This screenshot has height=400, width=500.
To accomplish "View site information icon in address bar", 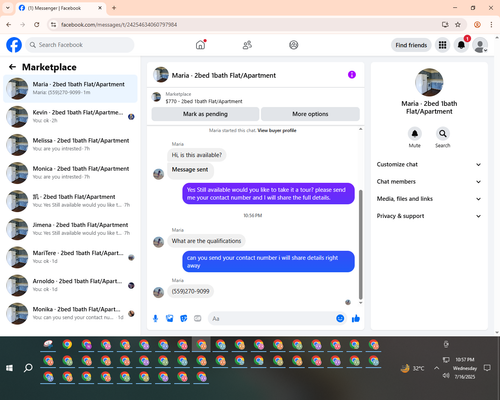I will pos(53,24).
